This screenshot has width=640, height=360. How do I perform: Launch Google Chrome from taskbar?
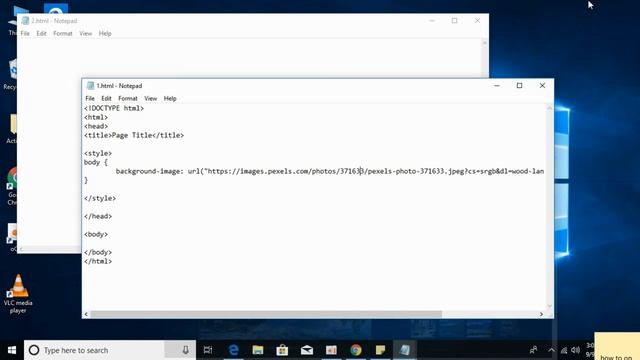tap(356, 350)
